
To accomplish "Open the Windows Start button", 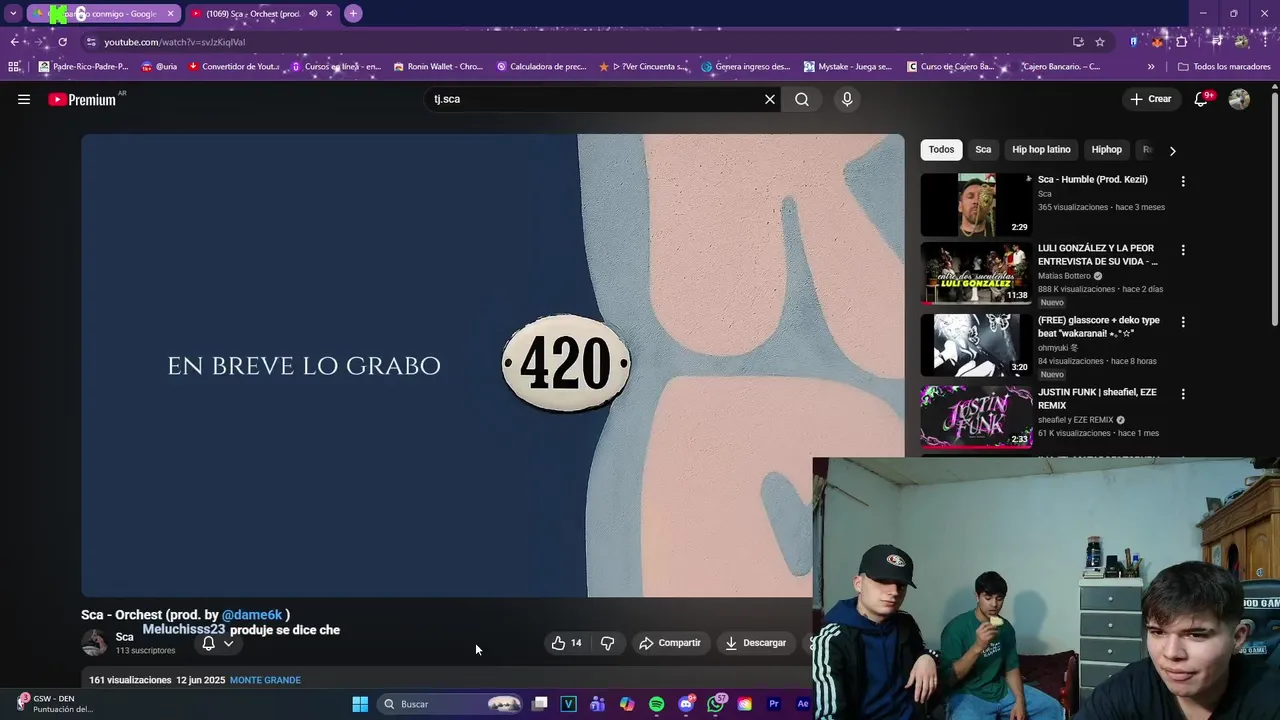I will [x=360, y=704].
